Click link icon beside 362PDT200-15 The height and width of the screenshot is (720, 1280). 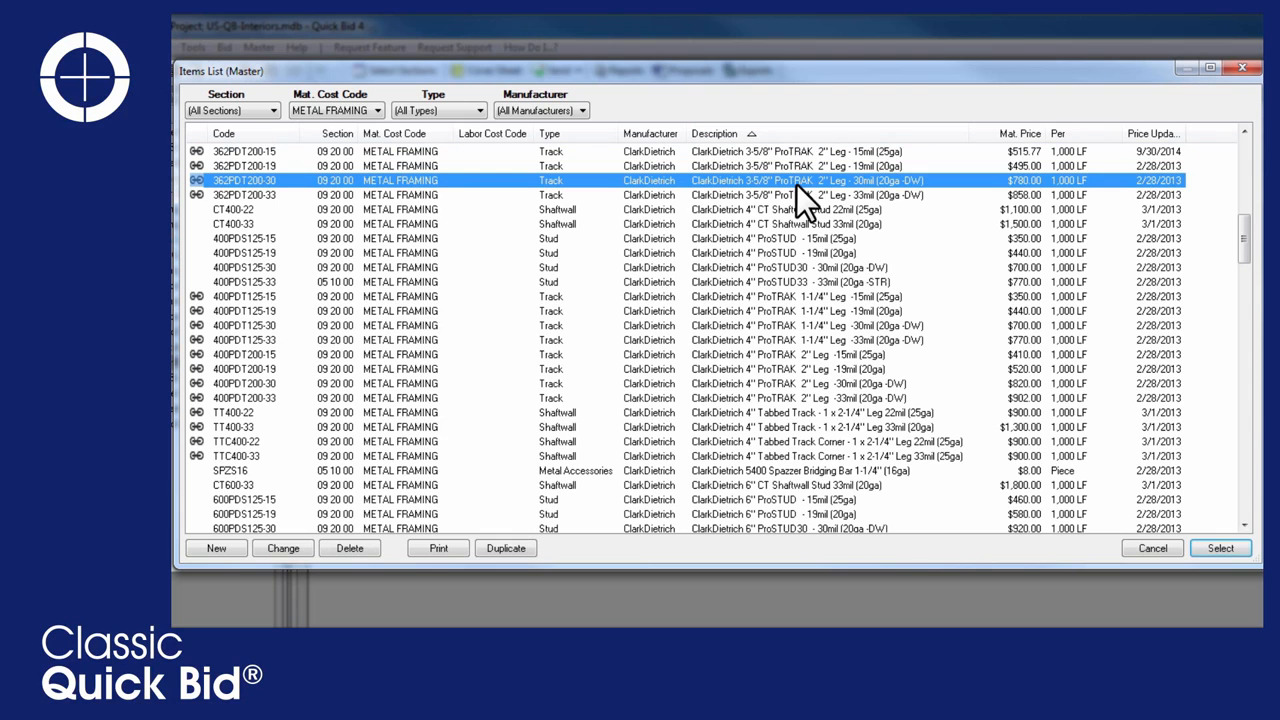pos(197,152)
